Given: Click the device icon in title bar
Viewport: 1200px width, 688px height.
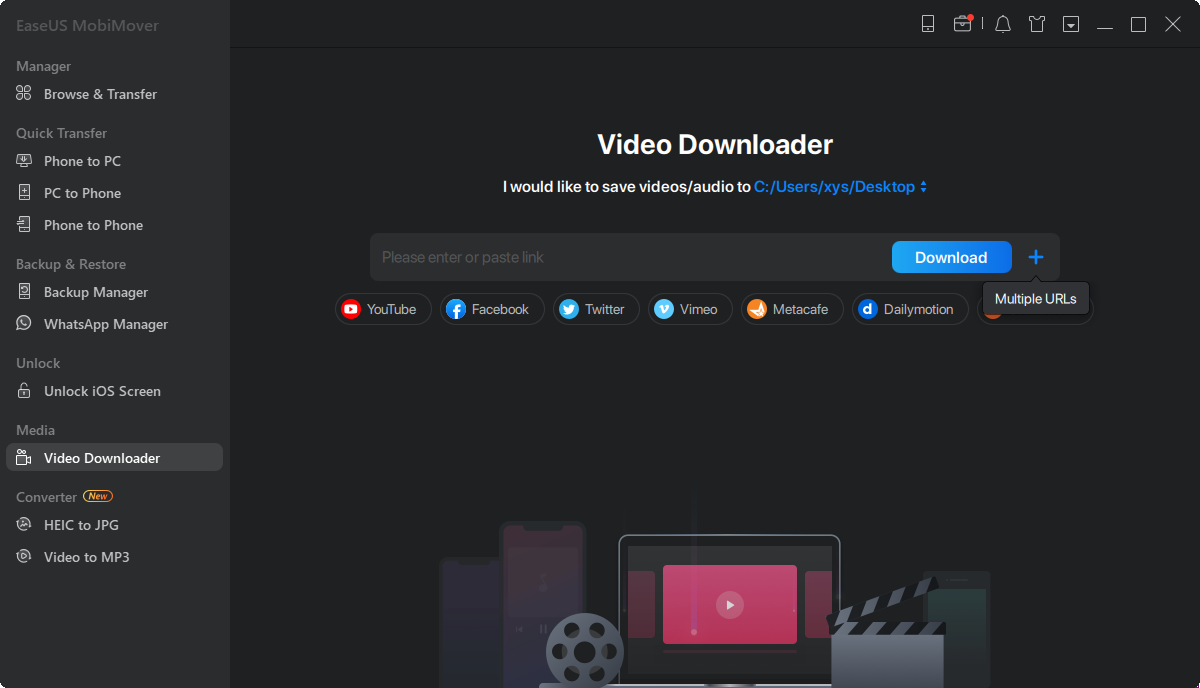Looking at the screenshot, I should tap(928, 24).
